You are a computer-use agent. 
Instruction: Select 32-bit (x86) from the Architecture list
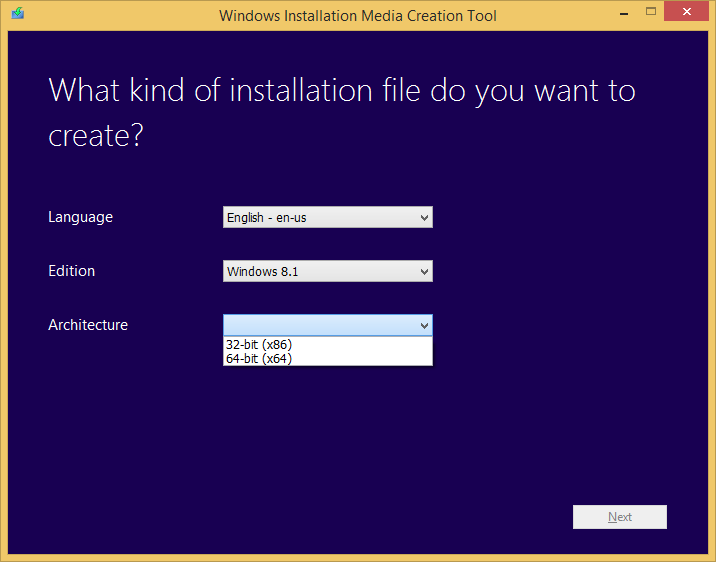pos(259,345)
